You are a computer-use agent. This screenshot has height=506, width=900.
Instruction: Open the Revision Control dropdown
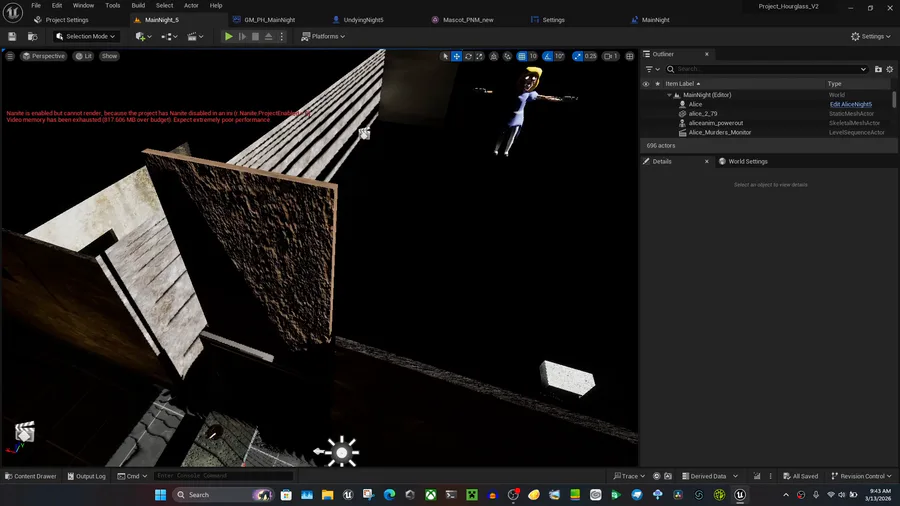pos(862,476)
